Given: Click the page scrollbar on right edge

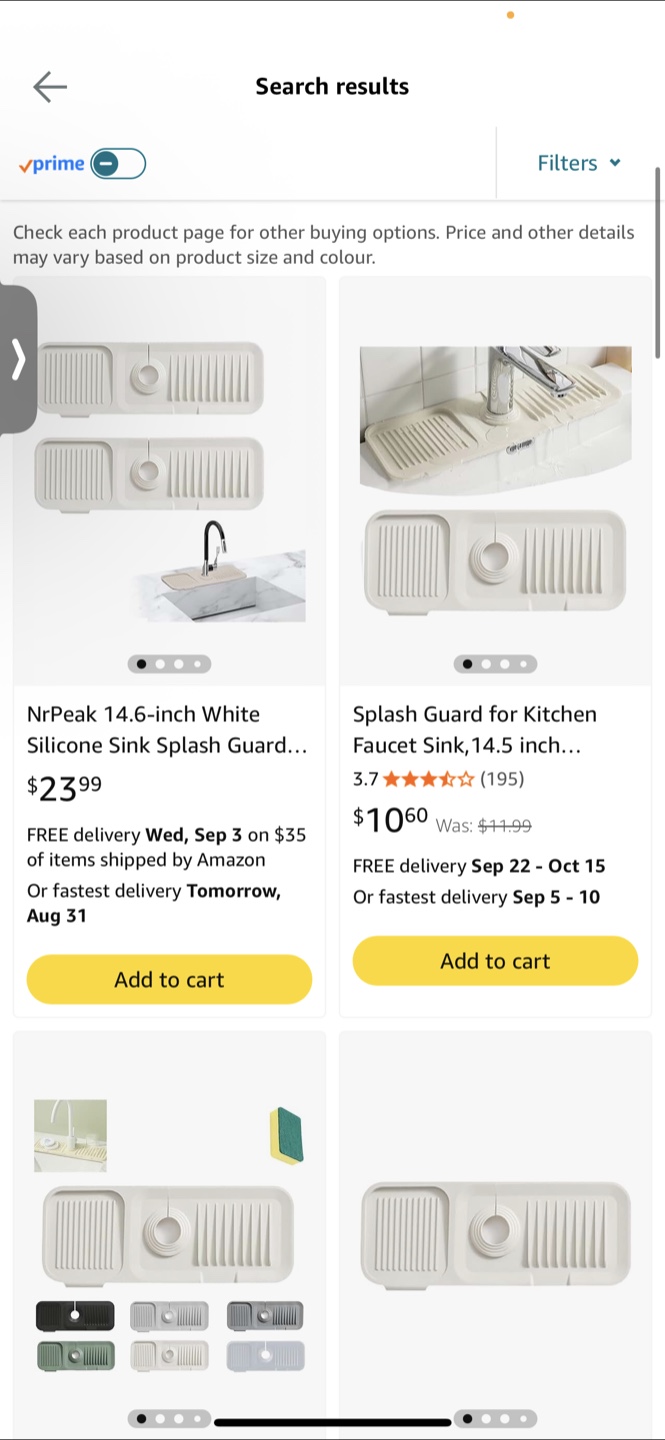Looking at the screenshot, I should click(657, 262).
